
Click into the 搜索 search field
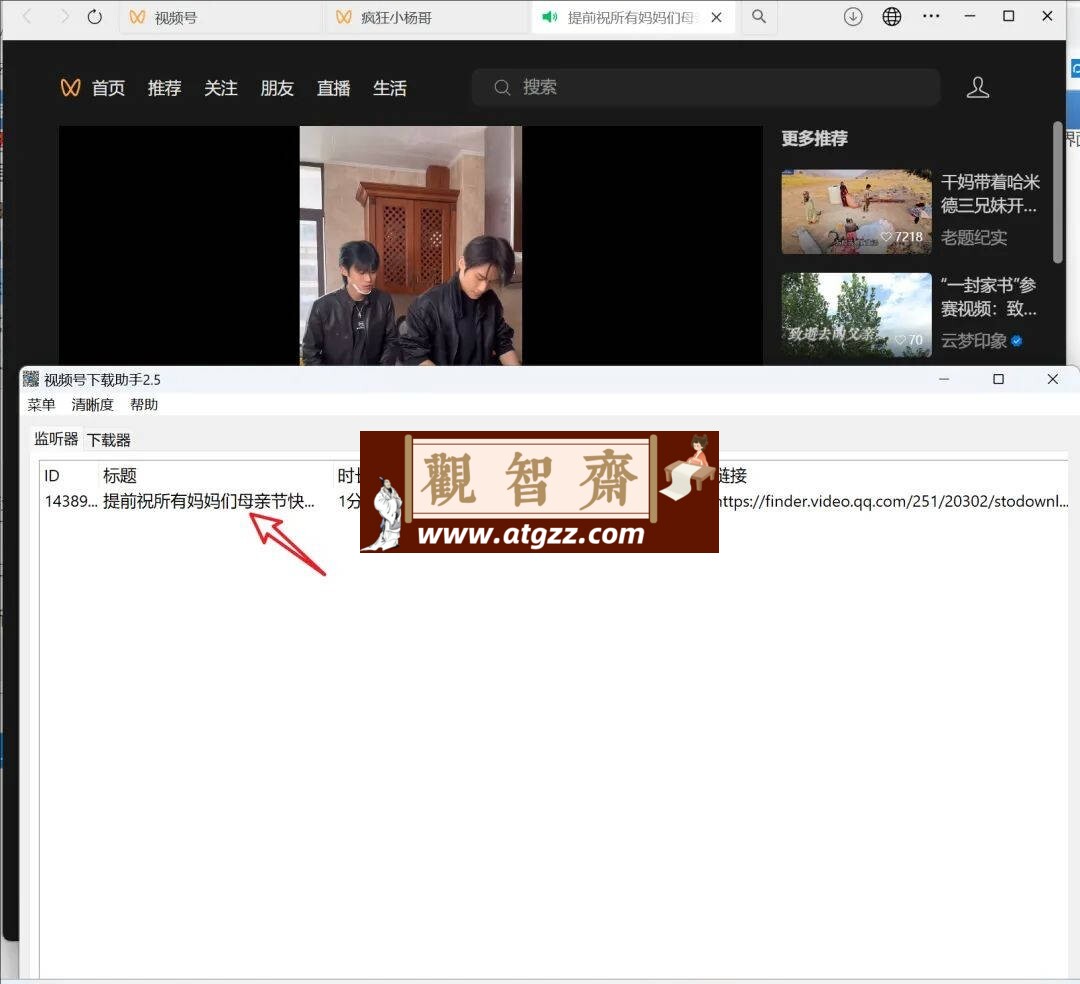tap(706, 87)
